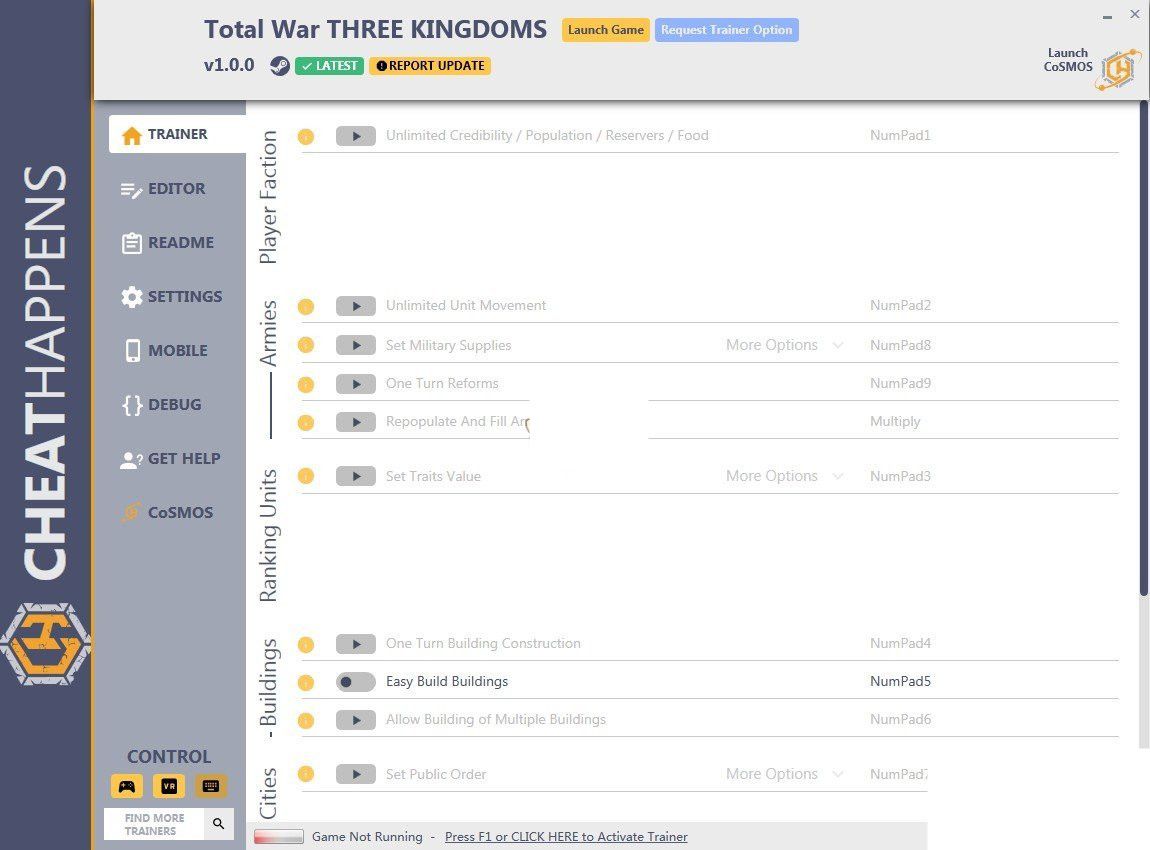Expand More Options for Set Public Order

click(x=784, y=774)
